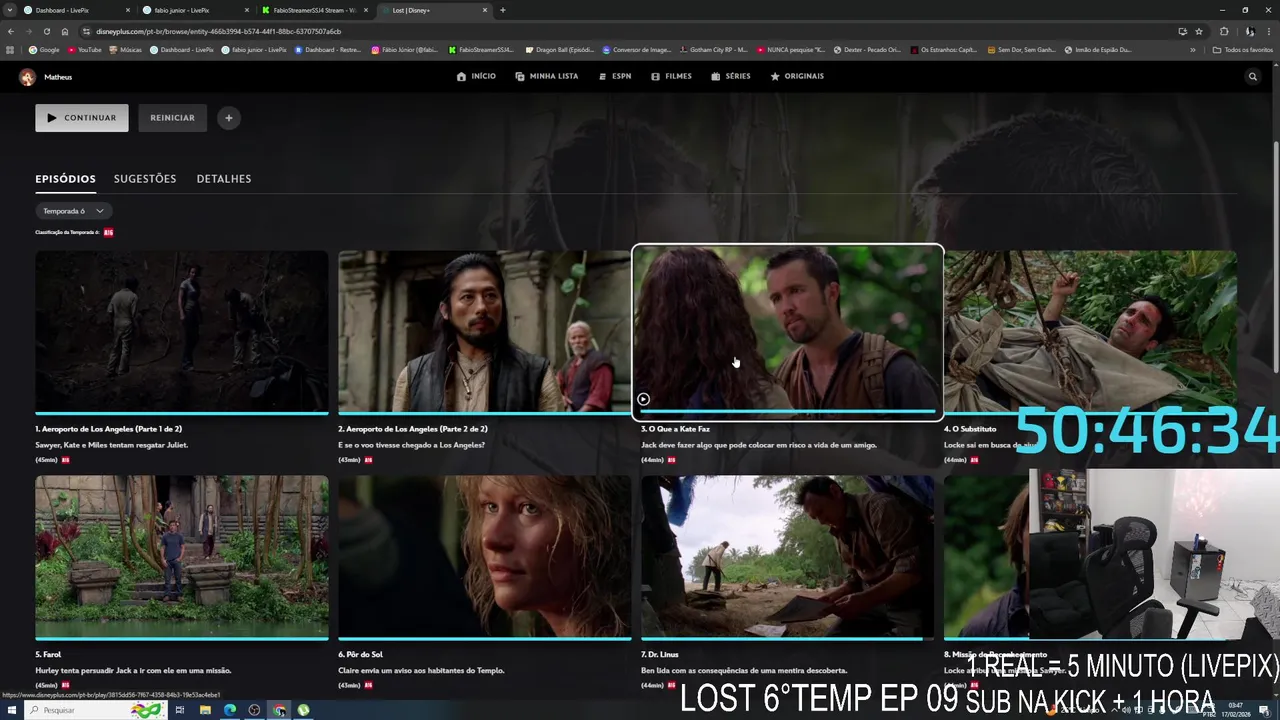Open the Detalhes tab
Screen dimensions: 1280x720
coord(224,179)
